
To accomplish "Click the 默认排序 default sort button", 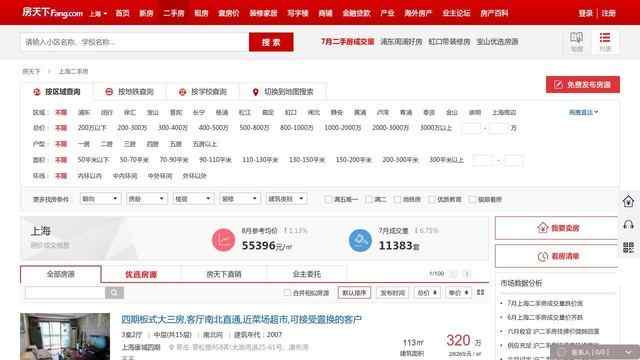I will click(354, 293).
